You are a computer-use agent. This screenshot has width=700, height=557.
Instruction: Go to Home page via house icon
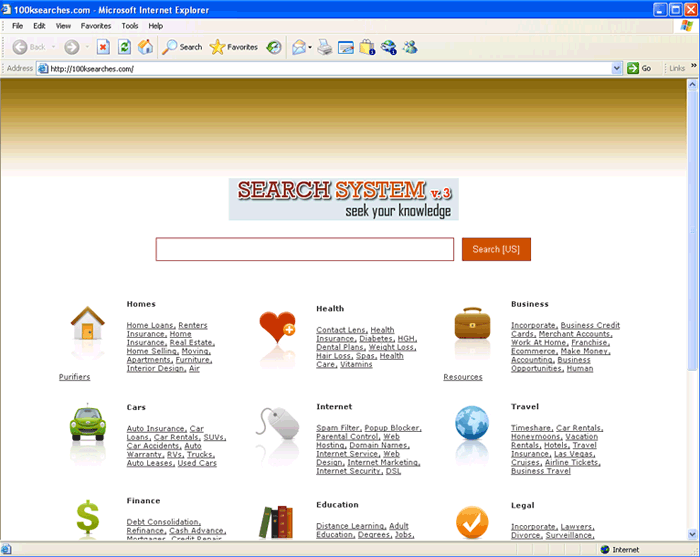pos(146,47)
